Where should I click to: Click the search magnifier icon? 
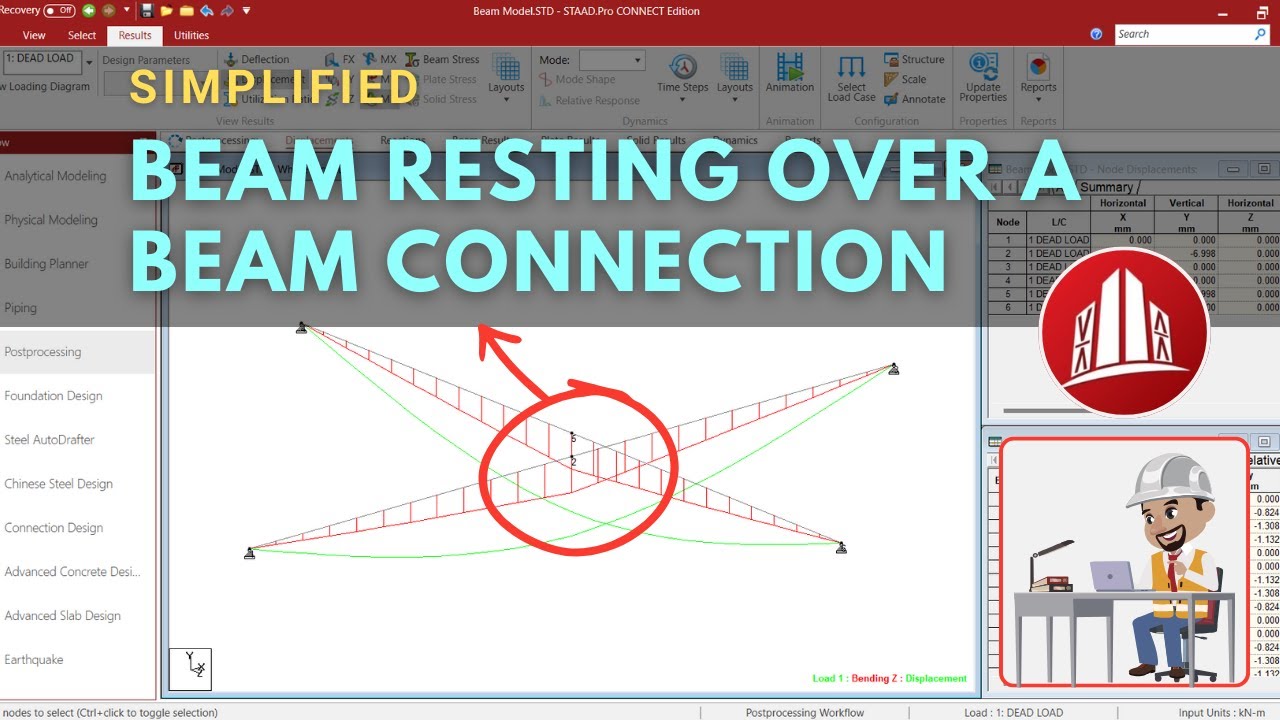point(1260,34)
